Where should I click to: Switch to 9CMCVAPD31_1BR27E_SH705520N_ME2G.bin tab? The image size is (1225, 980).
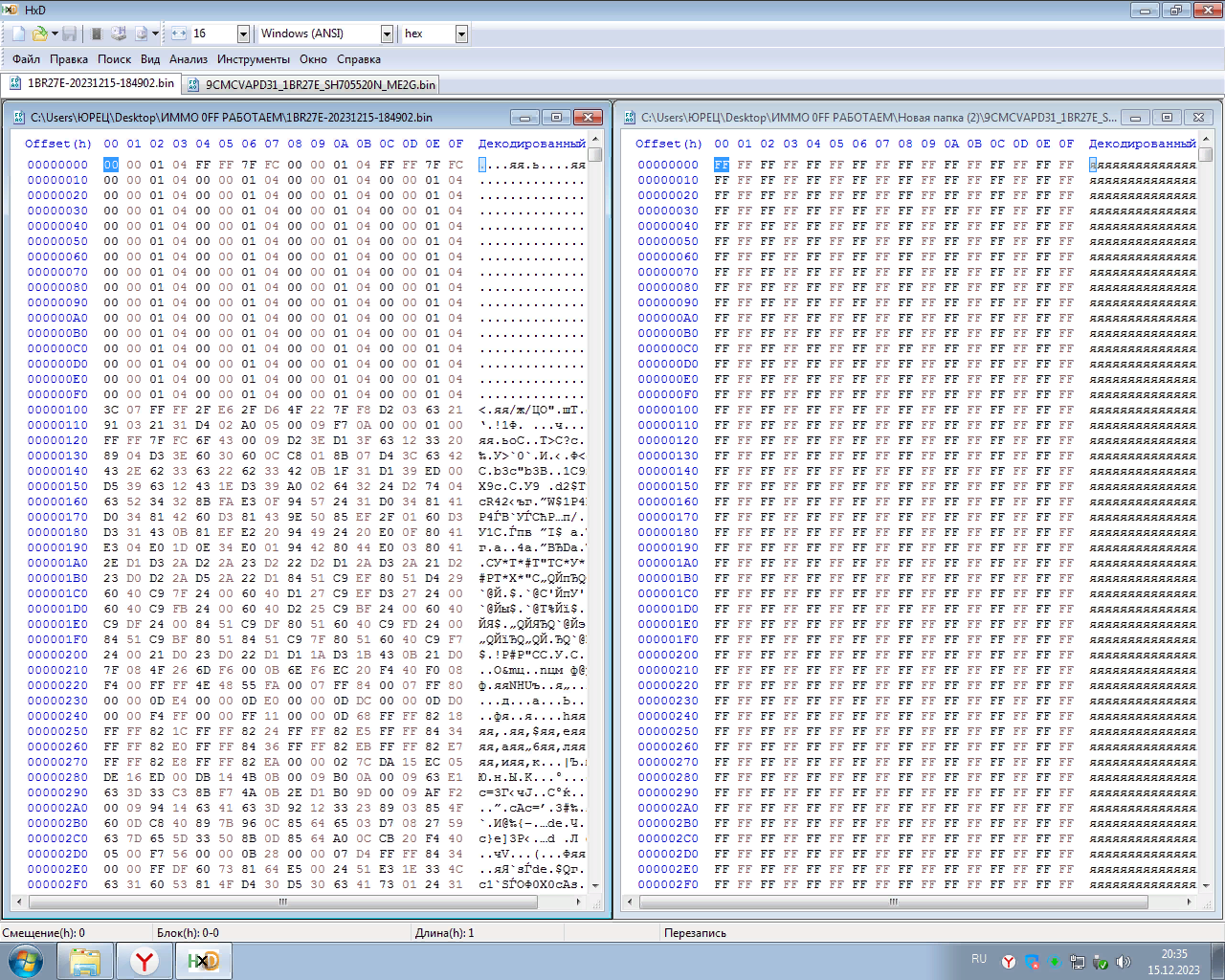click(312, 84)
